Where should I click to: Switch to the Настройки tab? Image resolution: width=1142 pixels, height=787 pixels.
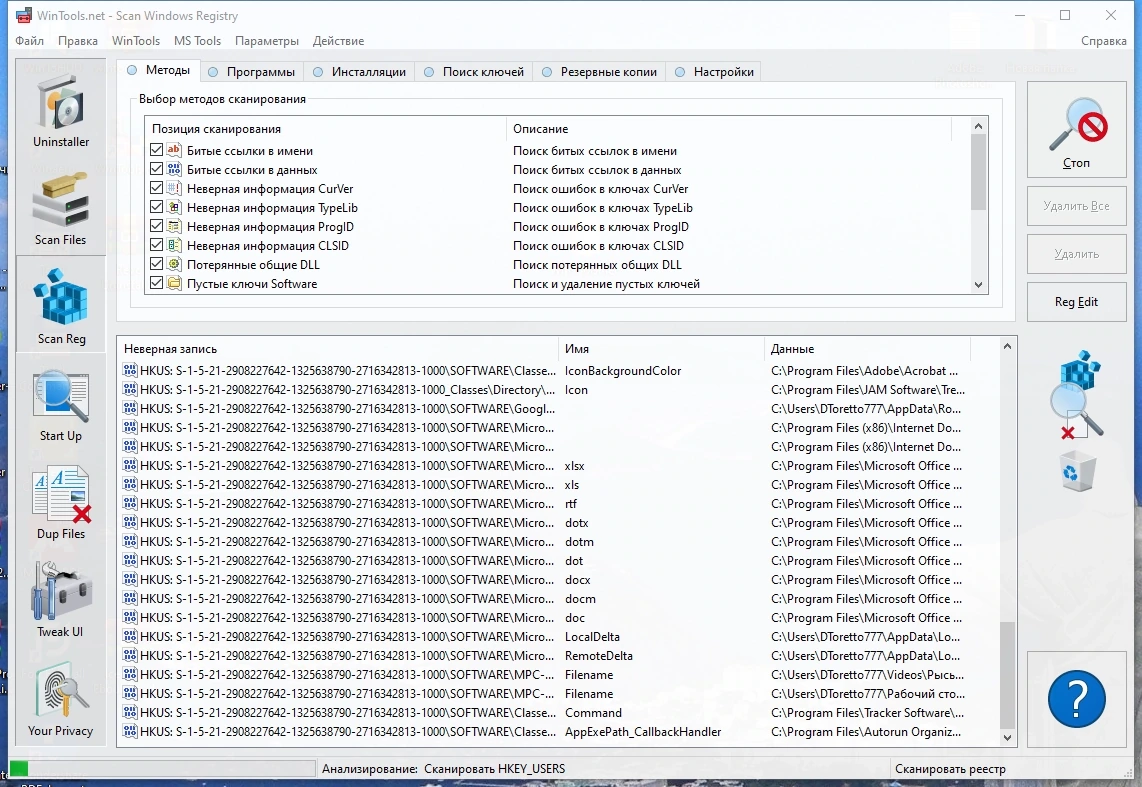click(714, 71)
